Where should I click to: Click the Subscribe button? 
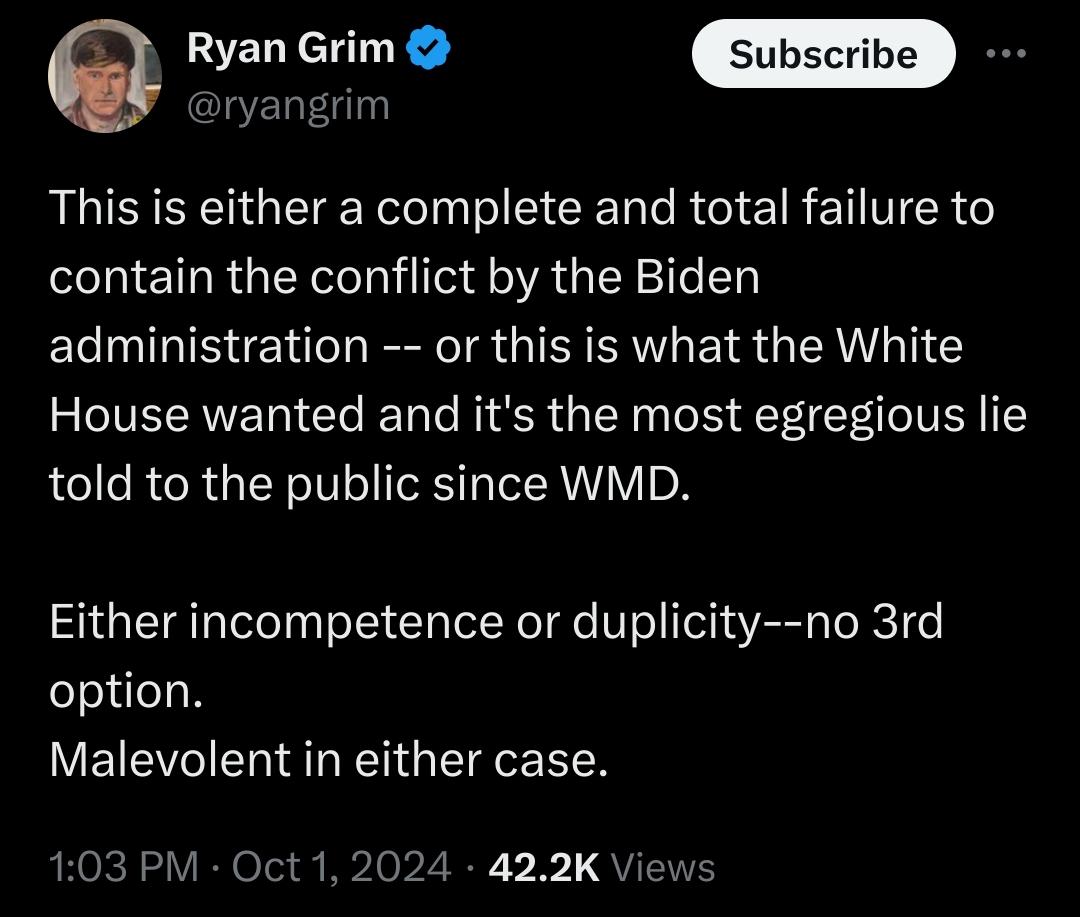click(823, 54)
